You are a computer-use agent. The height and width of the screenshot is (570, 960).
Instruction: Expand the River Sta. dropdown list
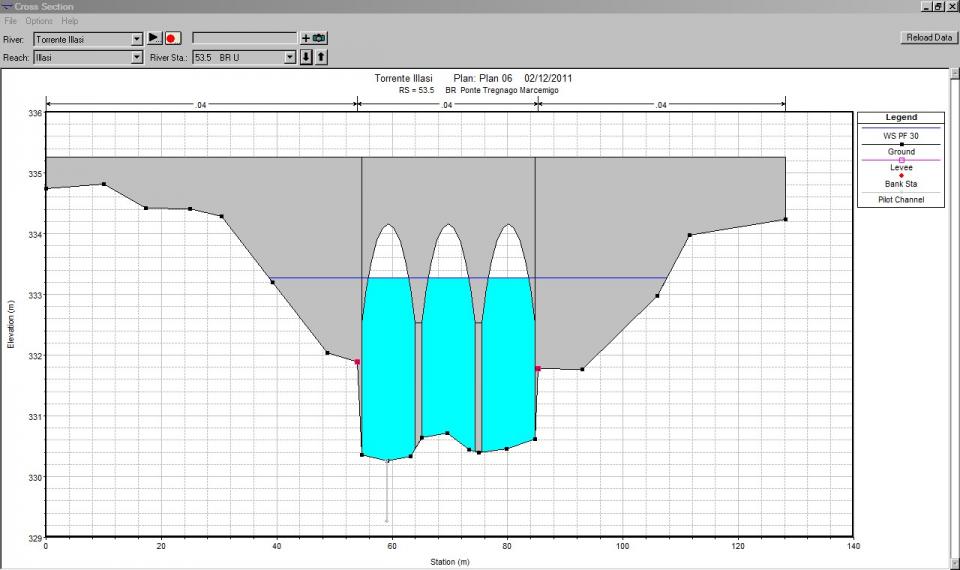pos(290,58)
